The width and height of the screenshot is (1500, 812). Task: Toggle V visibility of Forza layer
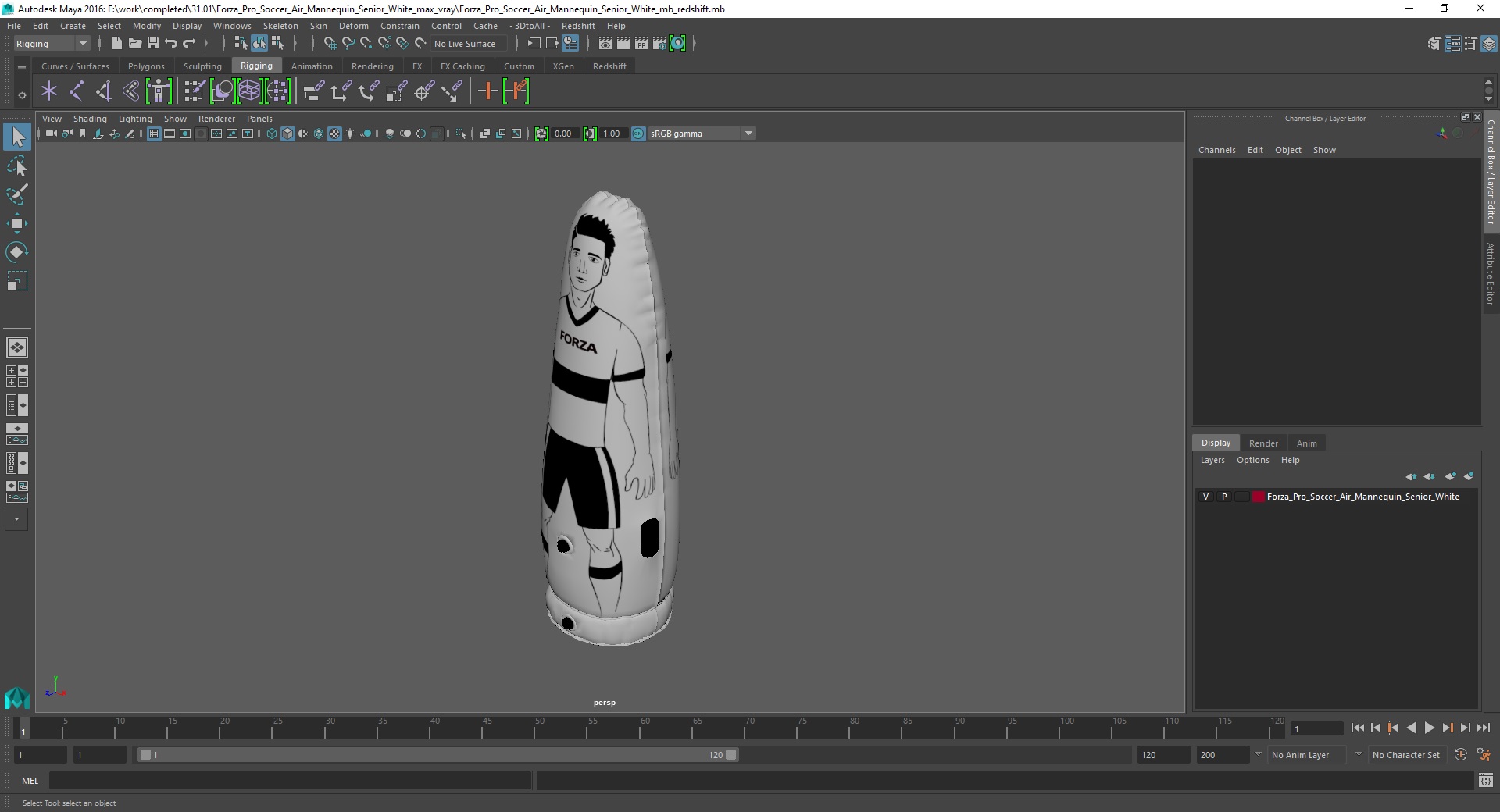[x=1205, y=497]
